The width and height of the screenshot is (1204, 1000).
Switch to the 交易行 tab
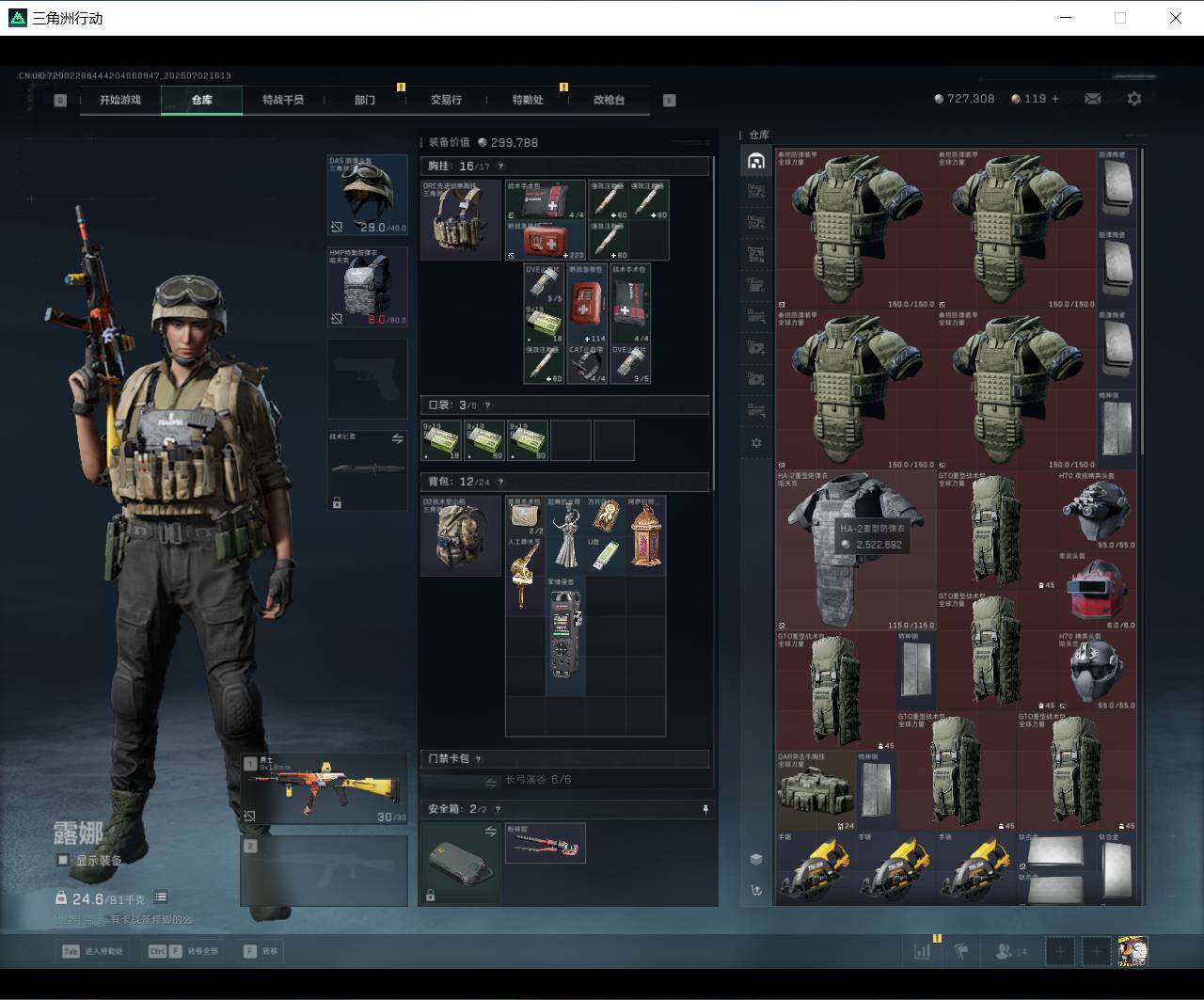(446, 100)
